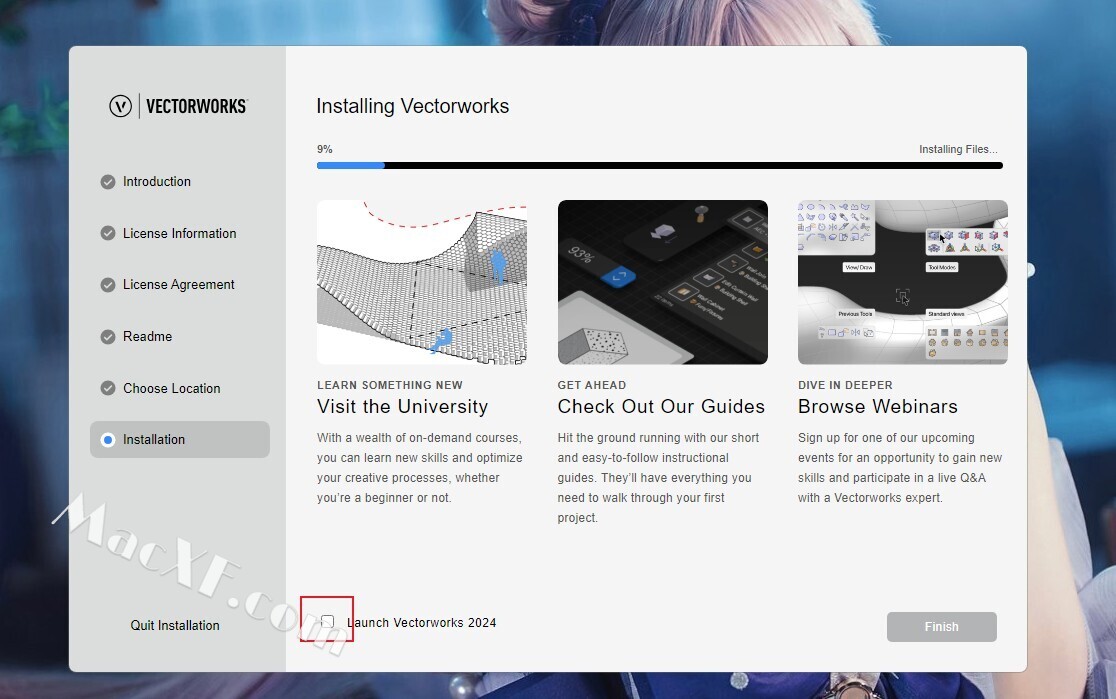This screenshot has width=1116, height=699.
Task: Enable Launch Vectorworks 2024 checkbox
Action: tap(327, 621)
